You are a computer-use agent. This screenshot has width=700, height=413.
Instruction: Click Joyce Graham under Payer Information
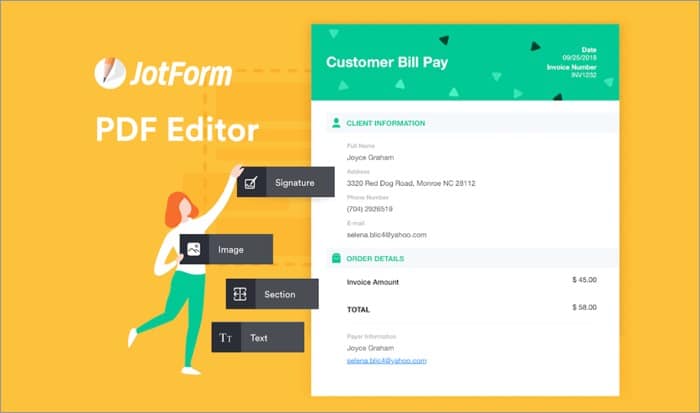(370, 348)
